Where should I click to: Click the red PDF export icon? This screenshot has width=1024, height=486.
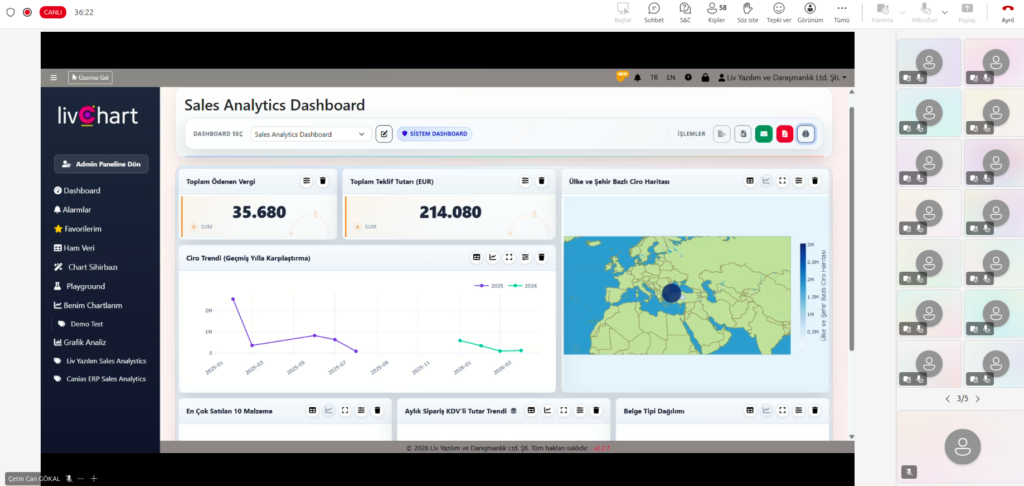pyautogui.click(x=784, y=134)
